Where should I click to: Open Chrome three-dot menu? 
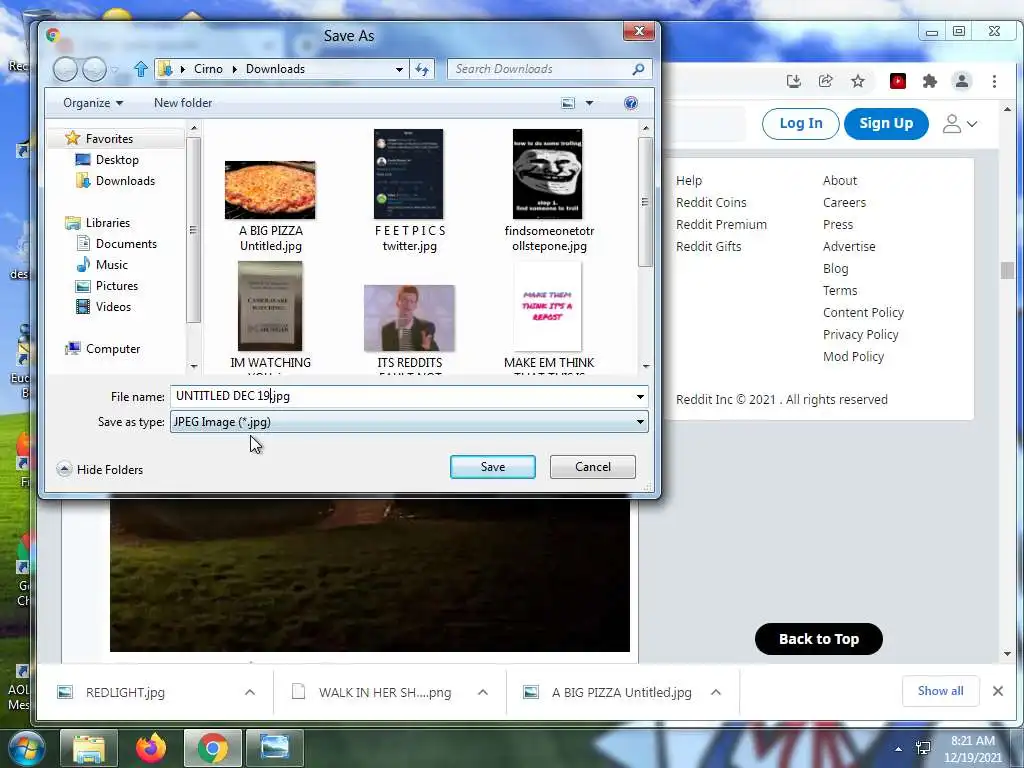point(994,81)
